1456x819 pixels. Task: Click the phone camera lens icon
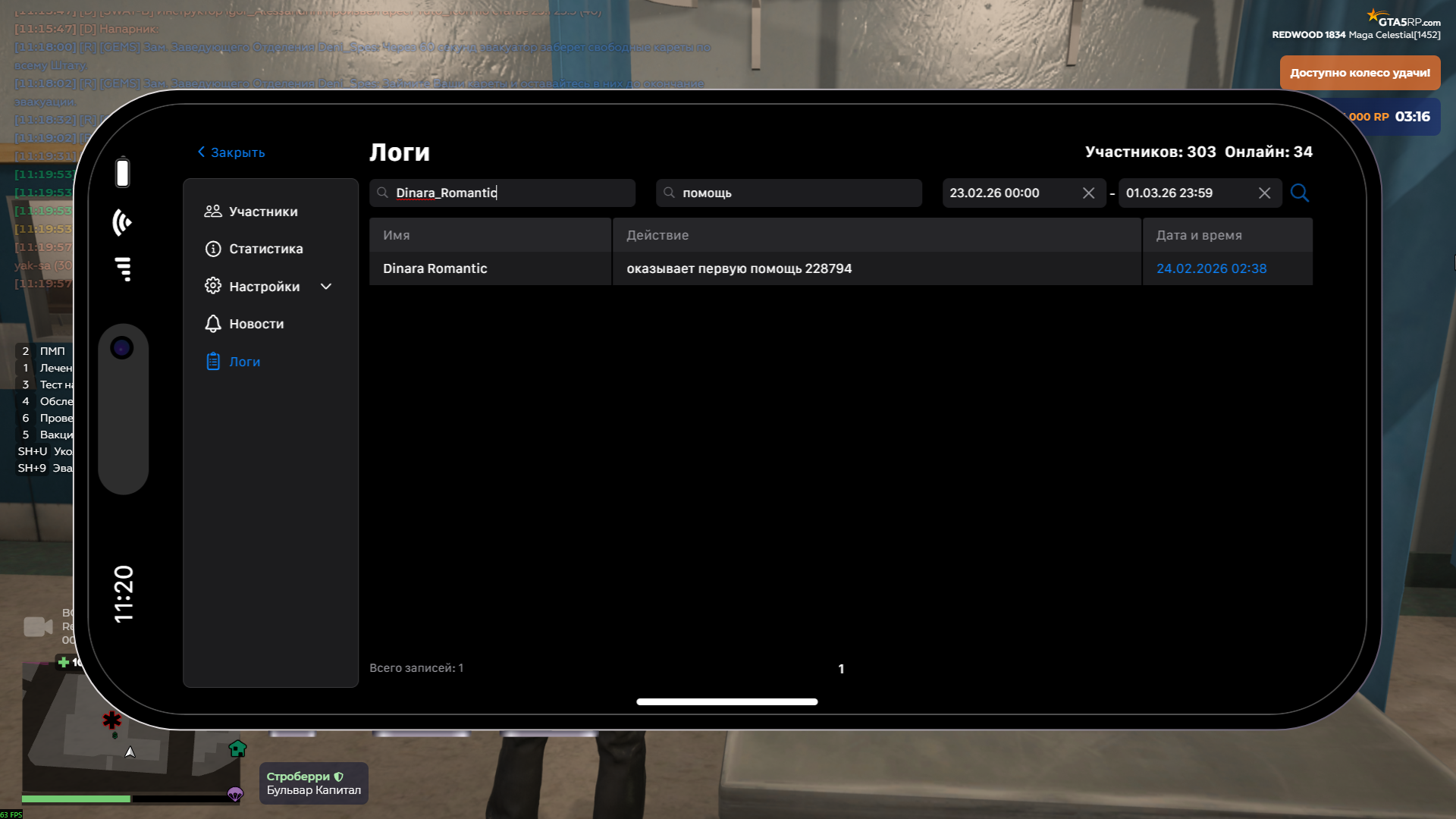pyautogui.click(x=122, y=348)
